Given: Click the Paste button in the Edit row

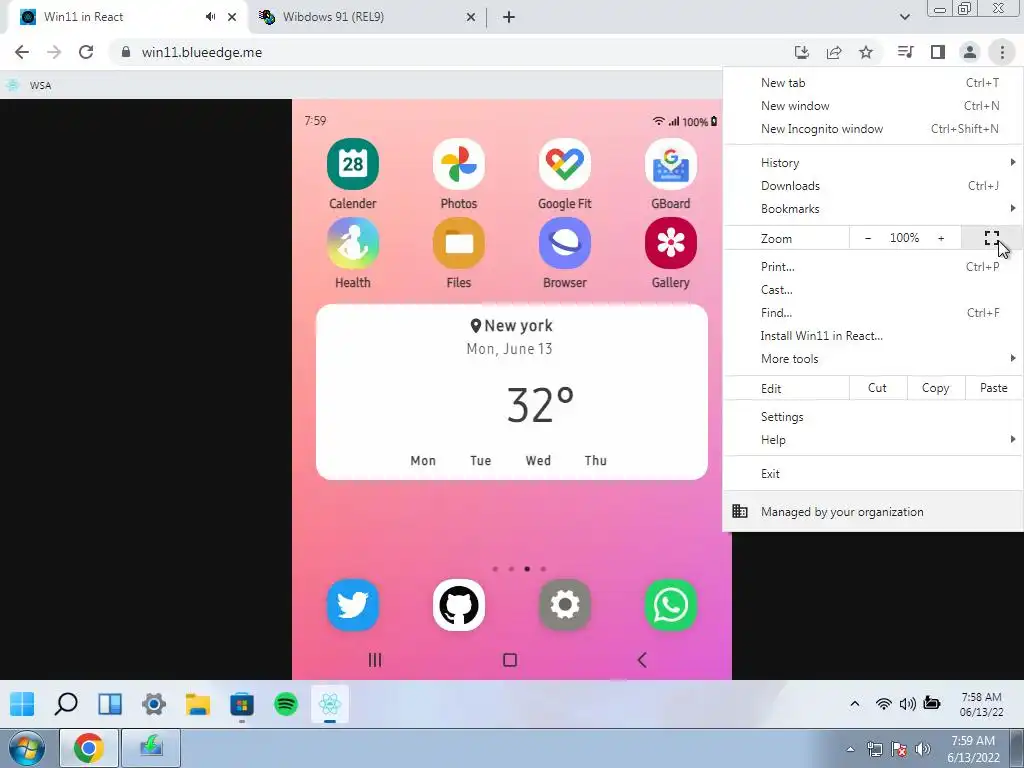Looking at the screenshot, I should click(993, 388).
